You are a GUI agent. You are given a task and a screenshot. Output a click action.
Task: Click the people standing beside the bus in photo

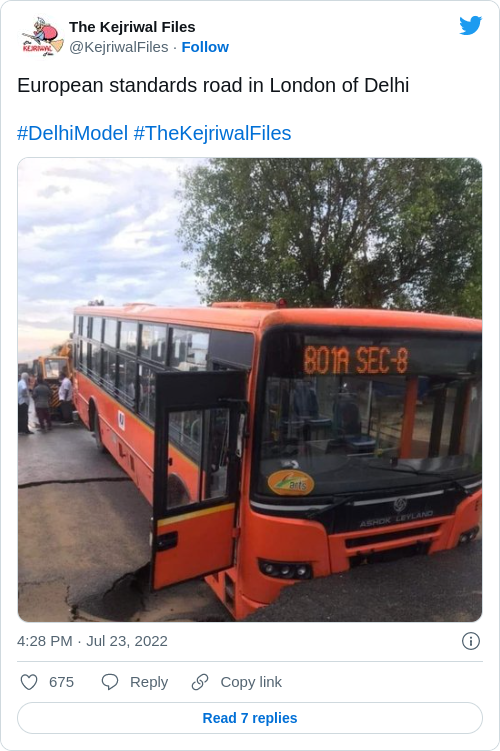click(45, 401)
